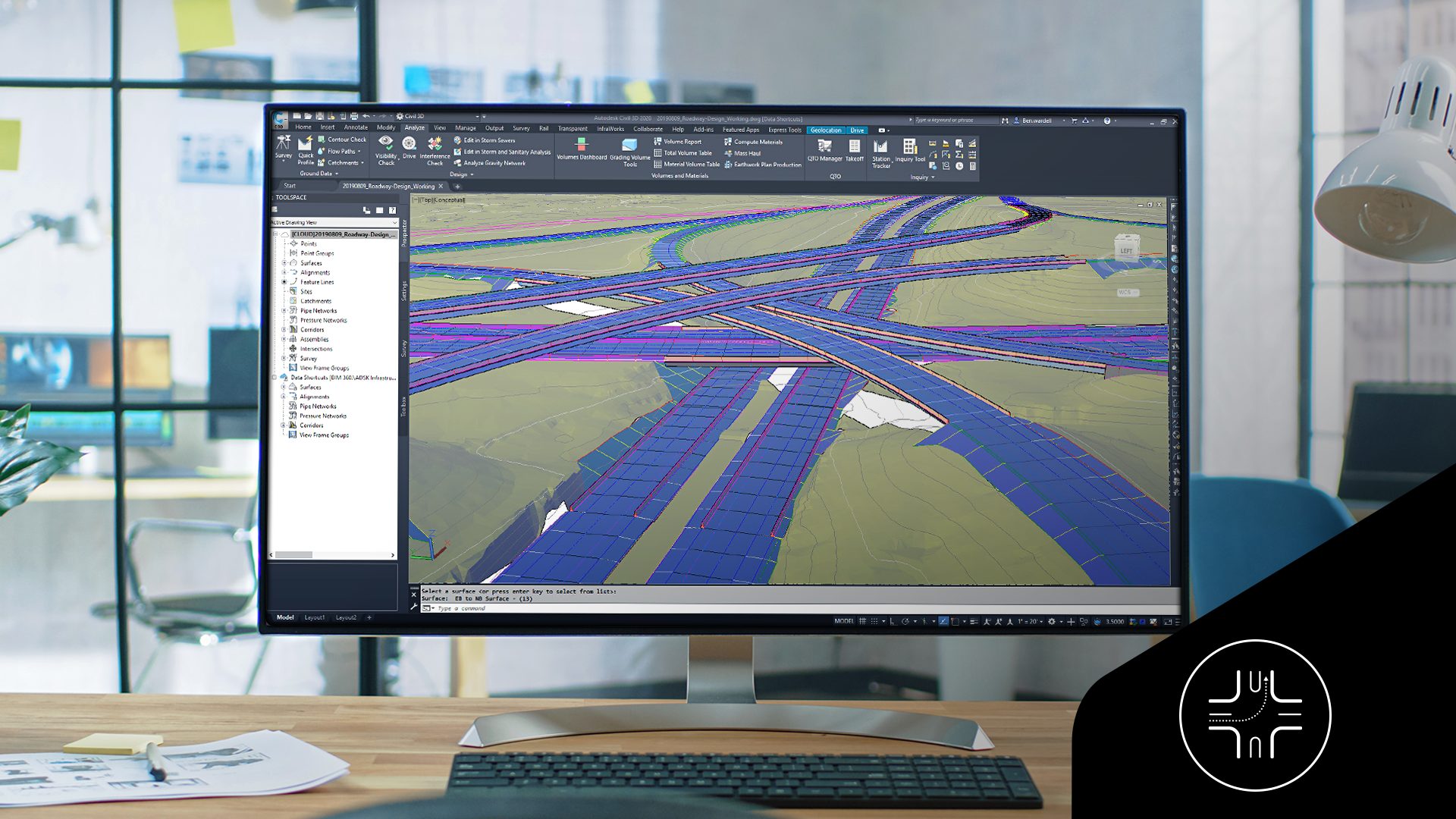
Task: Open the Layout1 tab
Action: [x=314, y=618]
